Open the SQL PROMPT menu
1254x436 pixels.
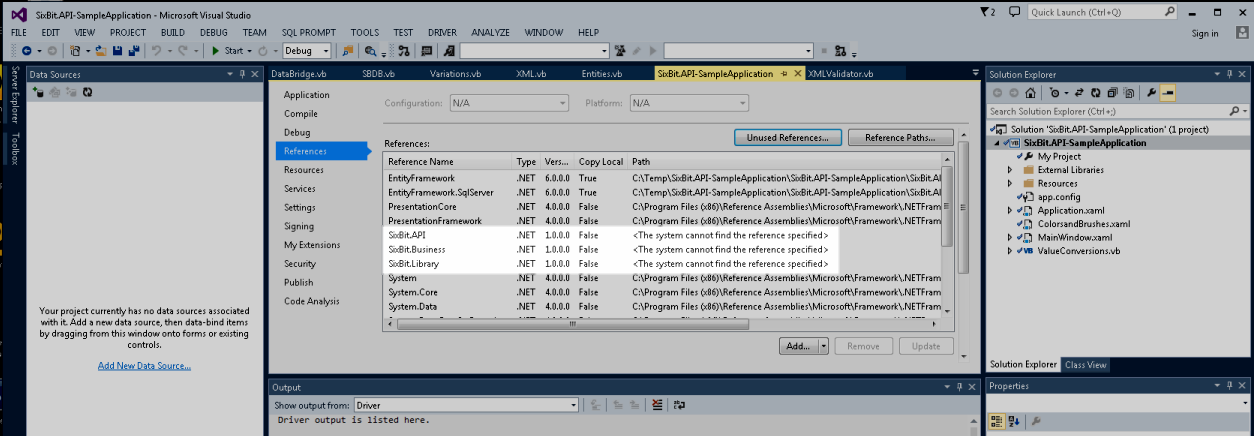(308, 32)
